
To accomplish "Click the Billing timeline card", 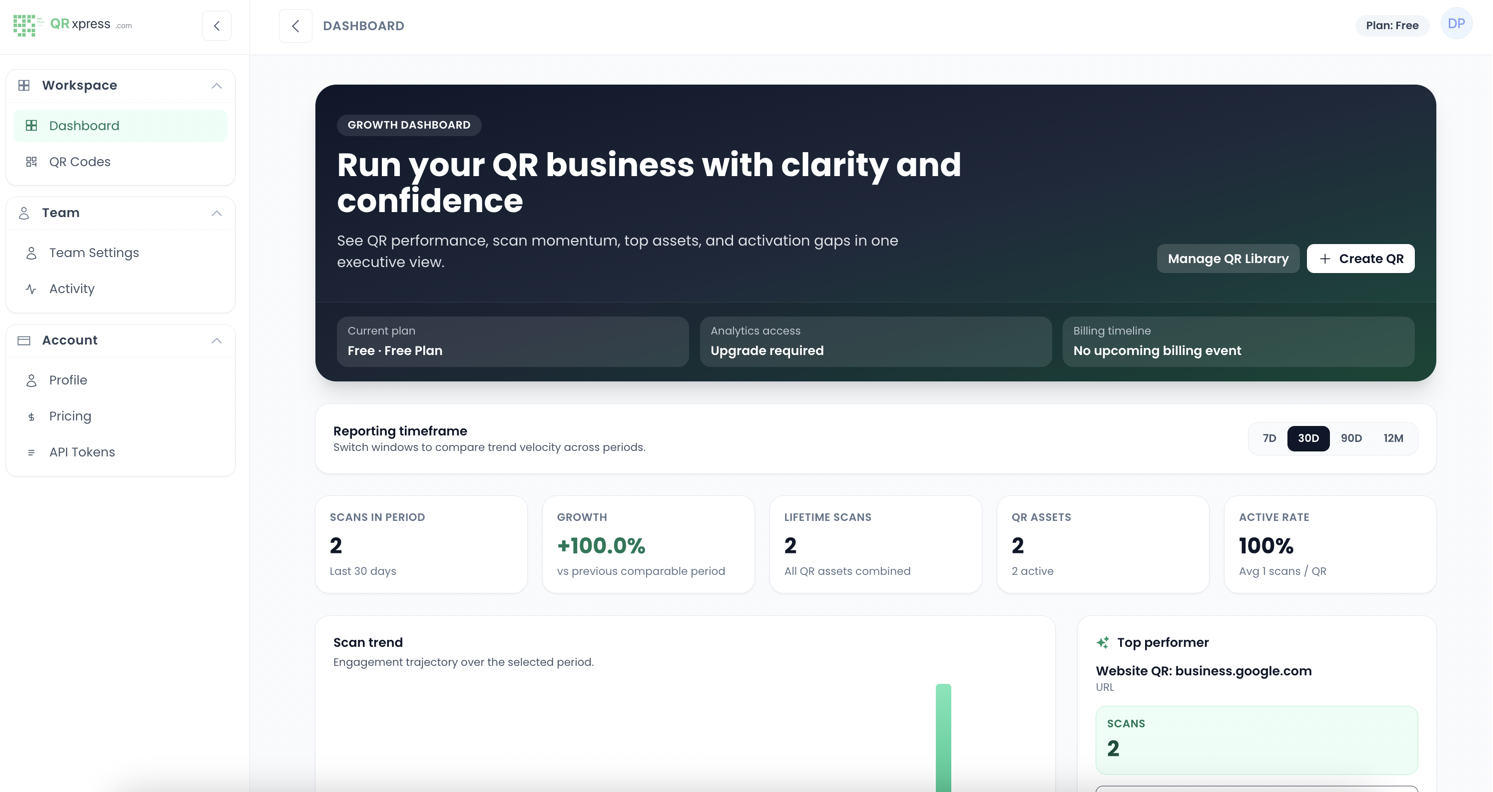I will coord(1238,342).
